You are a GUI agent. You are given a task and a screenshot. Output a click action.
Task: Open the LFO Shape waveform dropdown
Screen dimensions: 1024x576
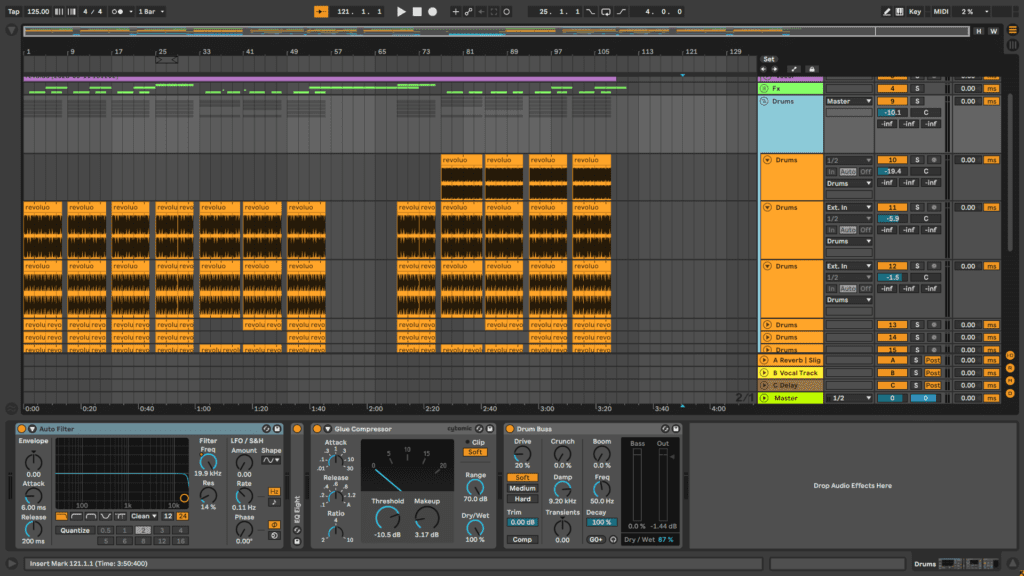pyautogui.click(x=271, y=460)
